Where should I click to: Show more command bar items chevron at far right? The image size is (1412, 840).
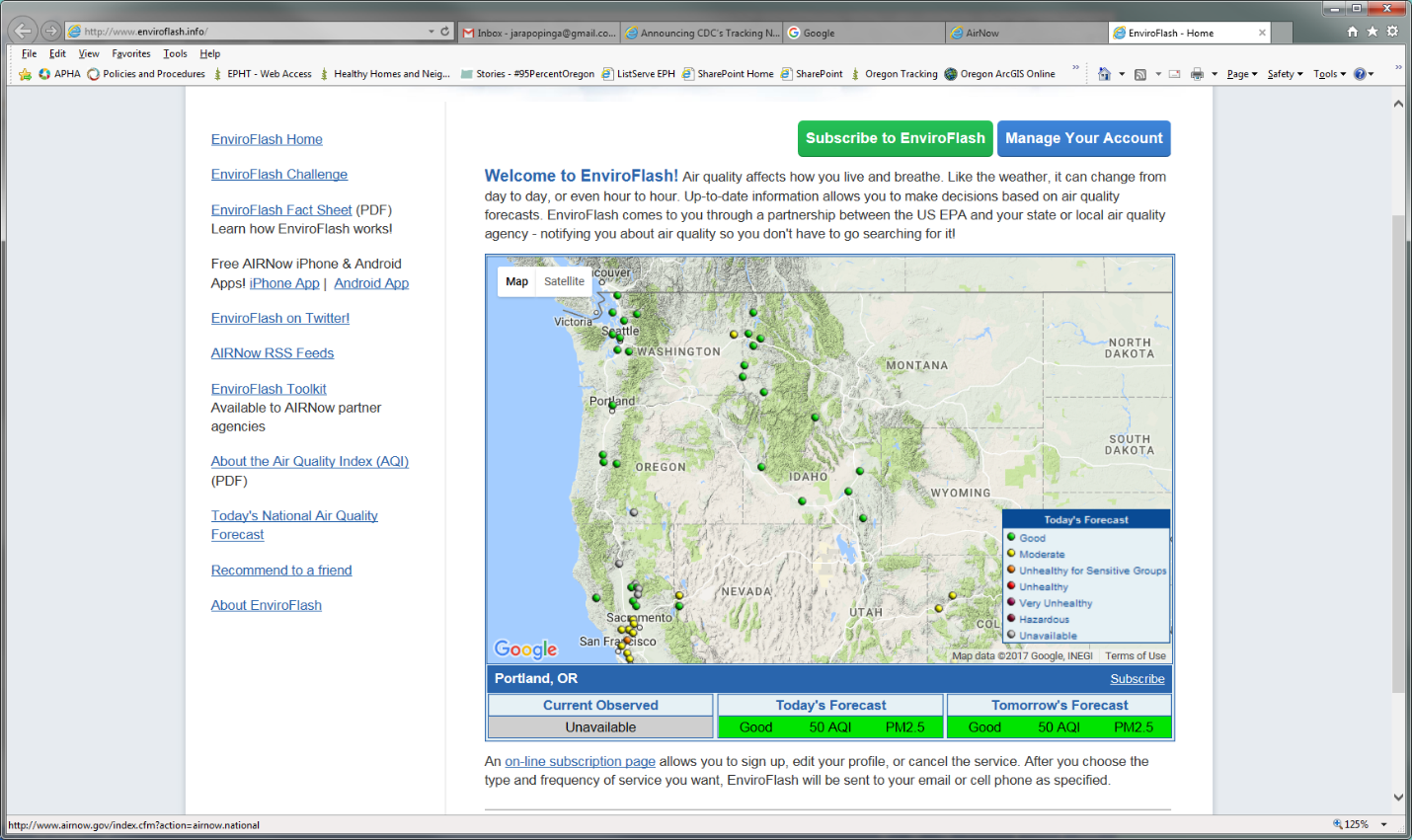pyautogui.click(x=1398, y=69)
